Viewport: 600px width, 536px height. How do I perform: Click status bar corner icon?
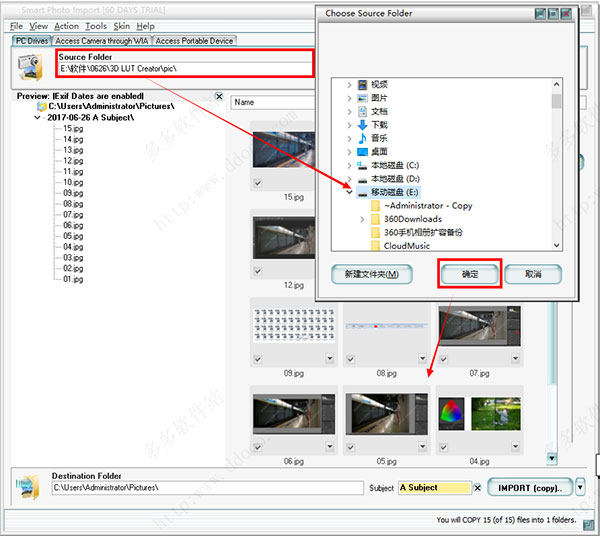pyautogui.click(x=588, y=525)
